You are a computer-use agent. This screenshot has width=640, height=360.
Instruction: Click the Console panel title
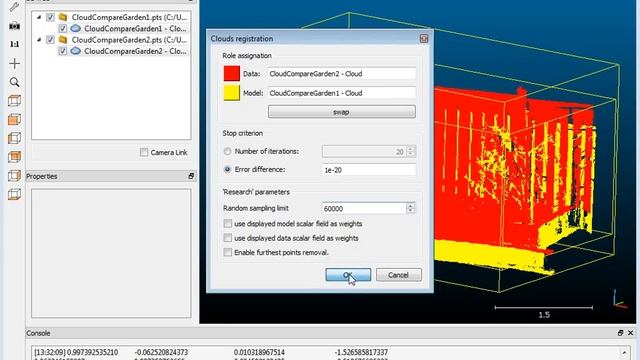coord(38,333)
